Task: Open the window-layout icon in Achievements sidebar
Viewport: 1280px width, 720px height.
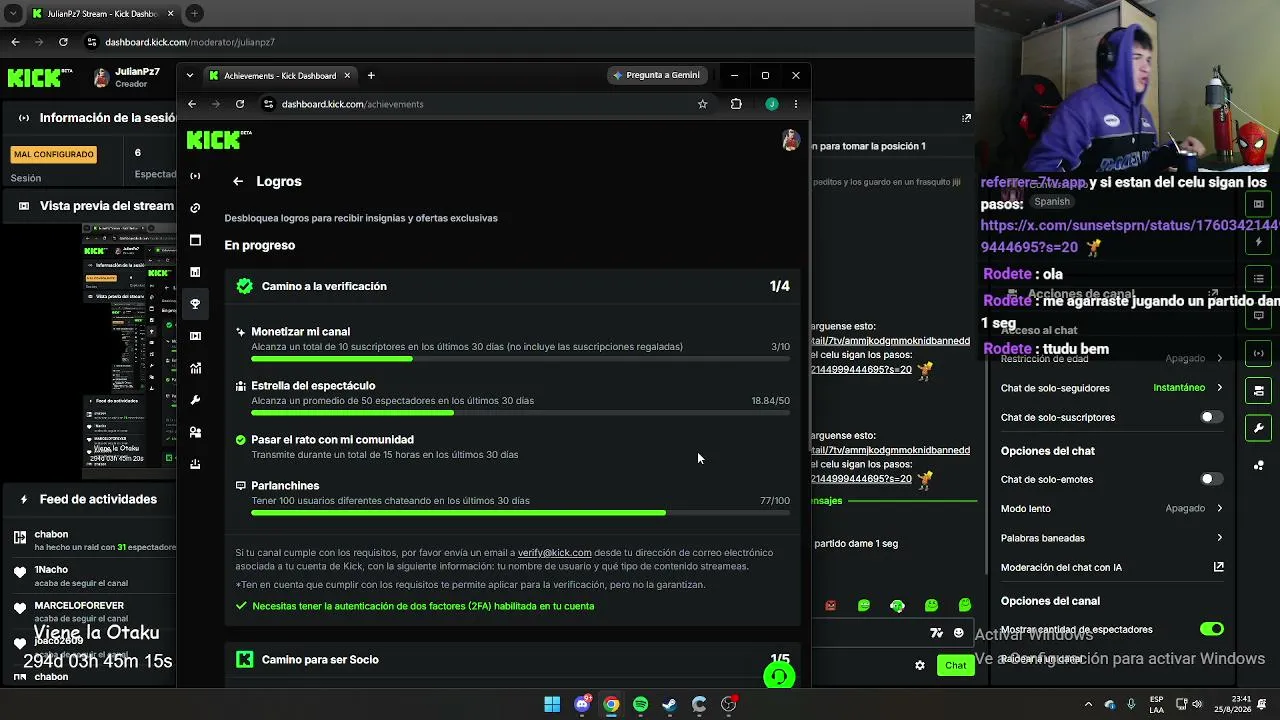Action: pos(195,240)
